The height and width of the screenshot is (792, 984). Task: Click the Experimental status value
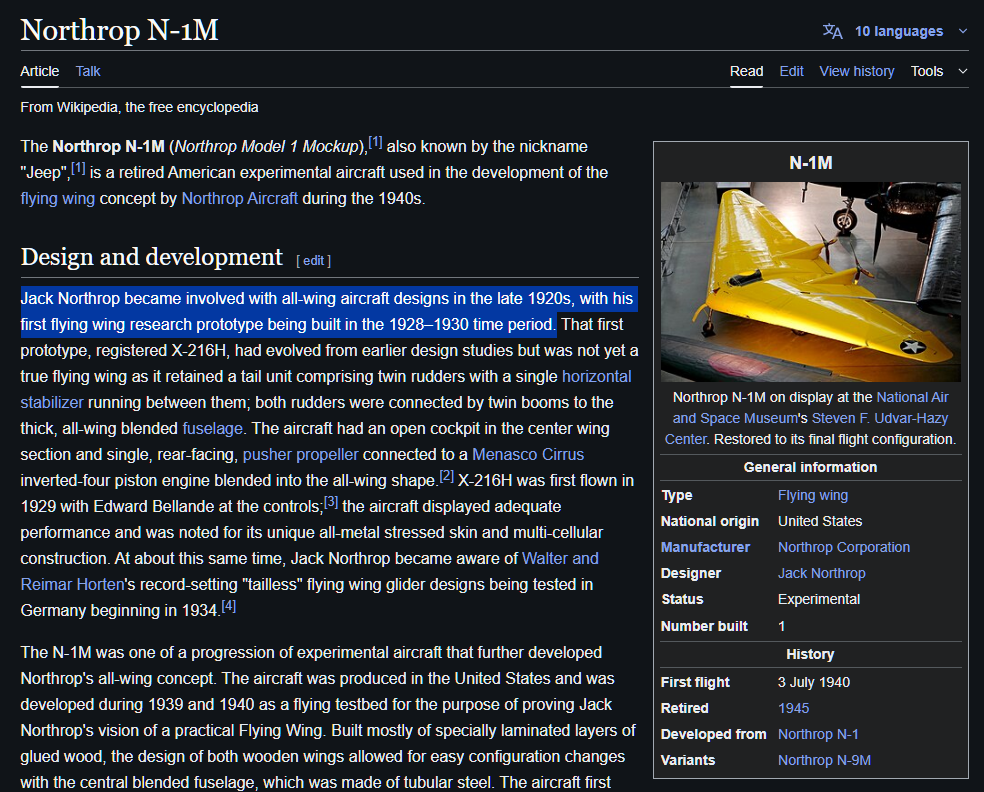click(x=818, y=599)
